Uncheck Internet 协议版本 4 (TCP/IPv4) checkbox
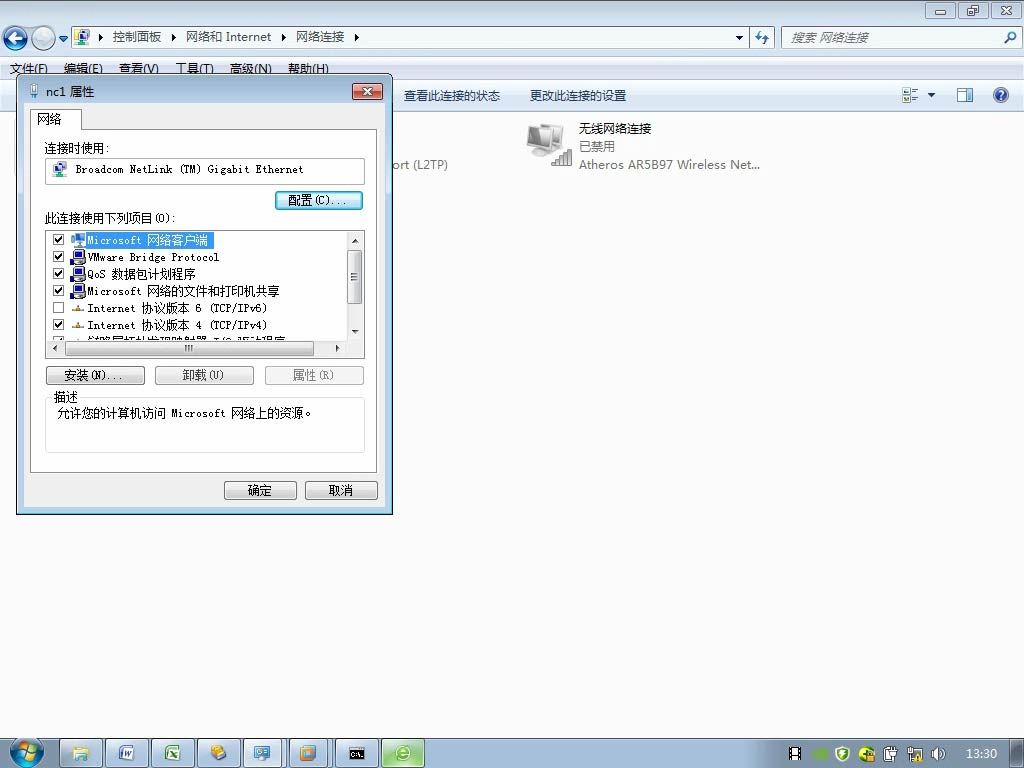 [x=58, y=325]
